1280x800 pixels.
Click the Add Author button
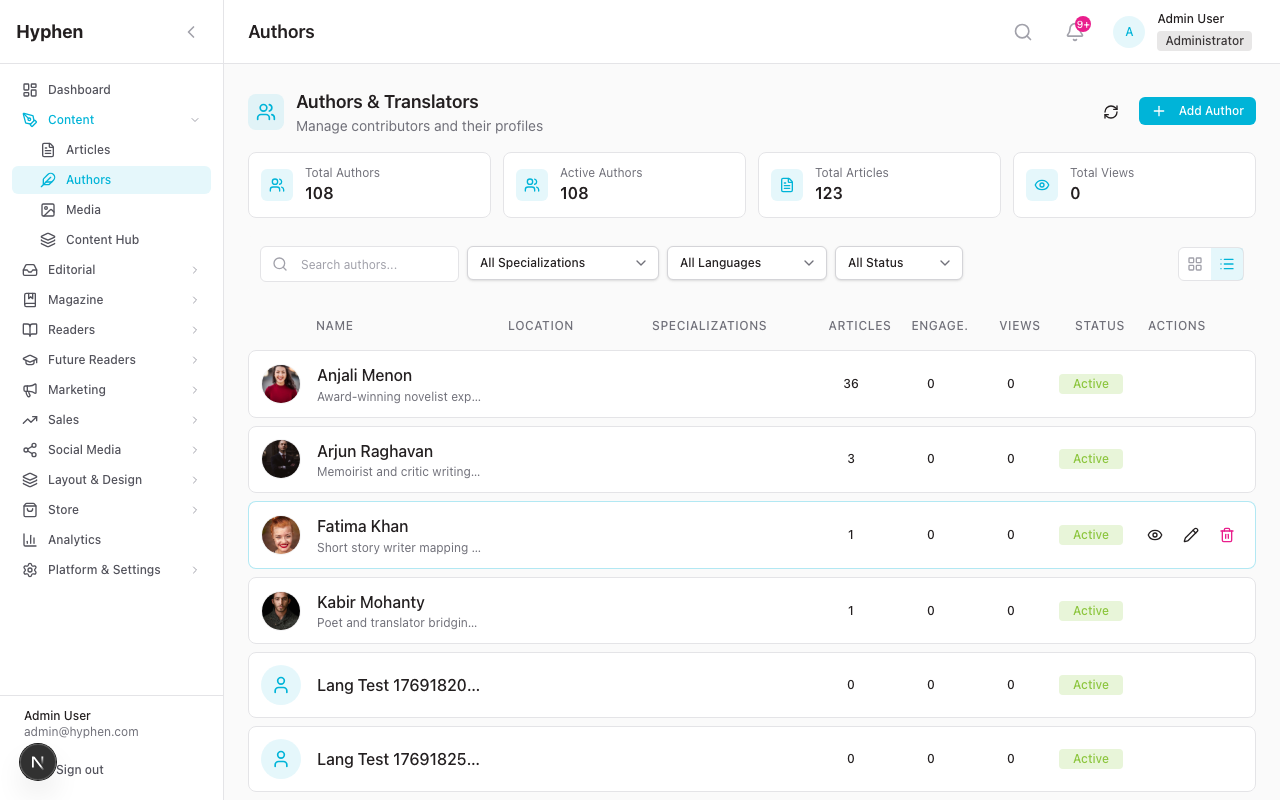(x=1197, y=111)
